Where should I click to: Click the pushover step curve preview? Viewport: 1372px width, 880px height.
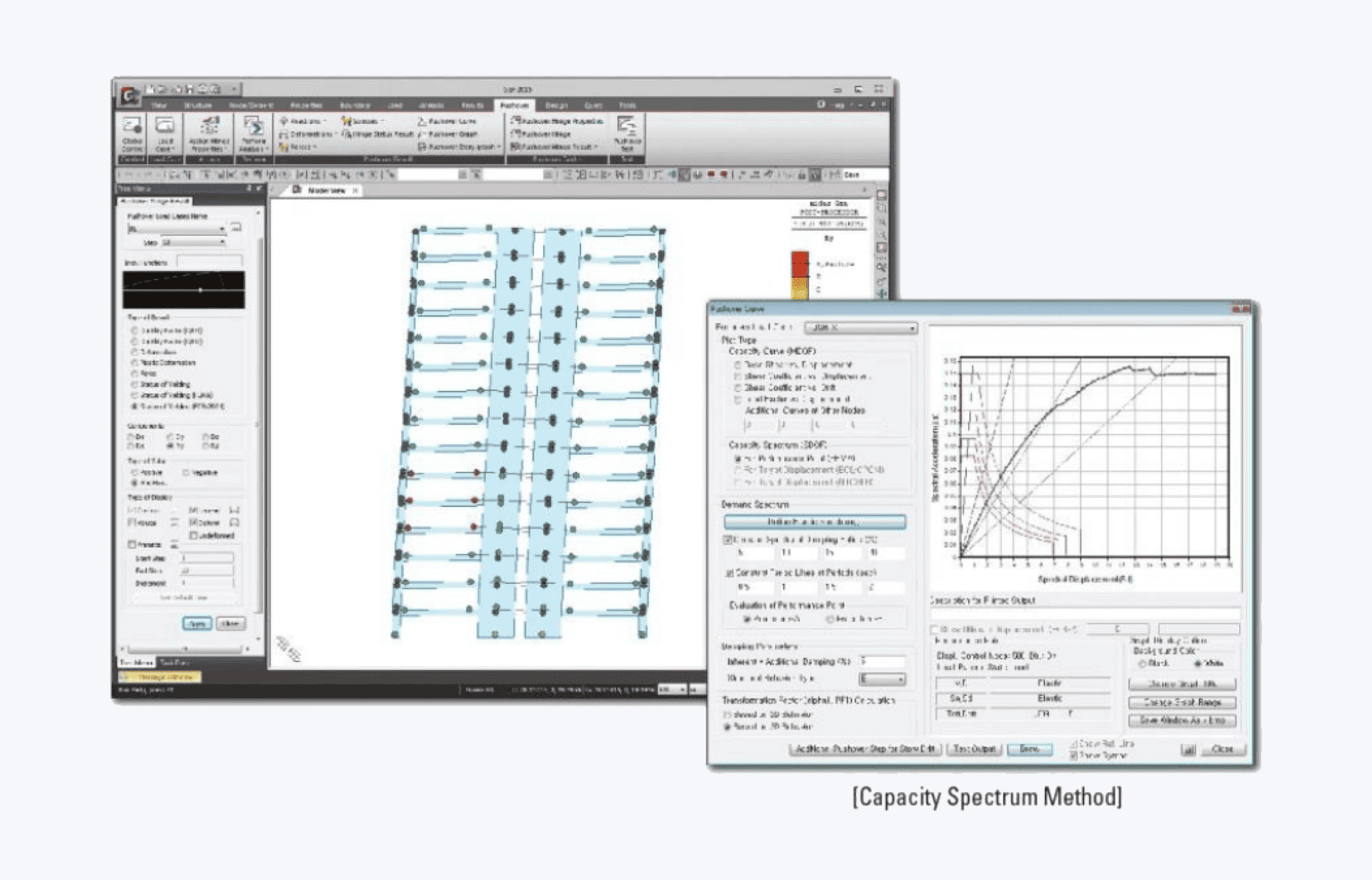184,289
